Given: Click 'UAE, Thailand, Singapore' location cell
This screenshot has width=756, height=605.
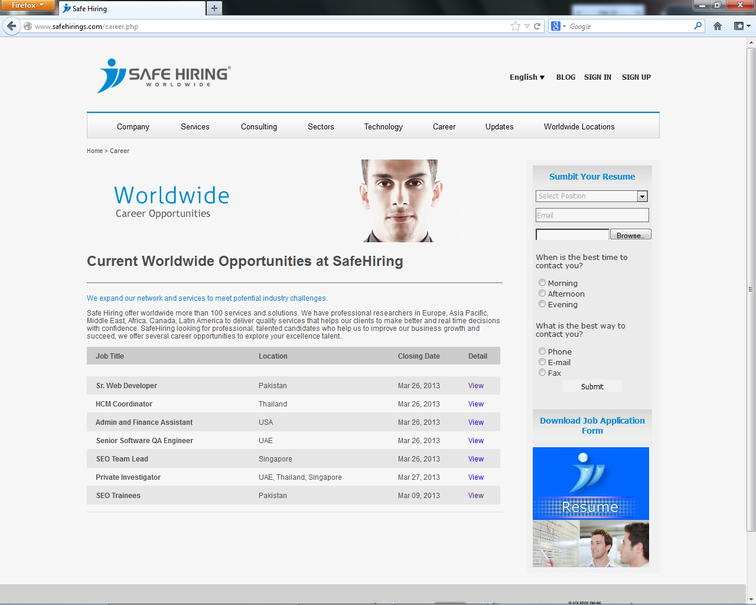Looking at the screenshot, I should pos(300,477).
